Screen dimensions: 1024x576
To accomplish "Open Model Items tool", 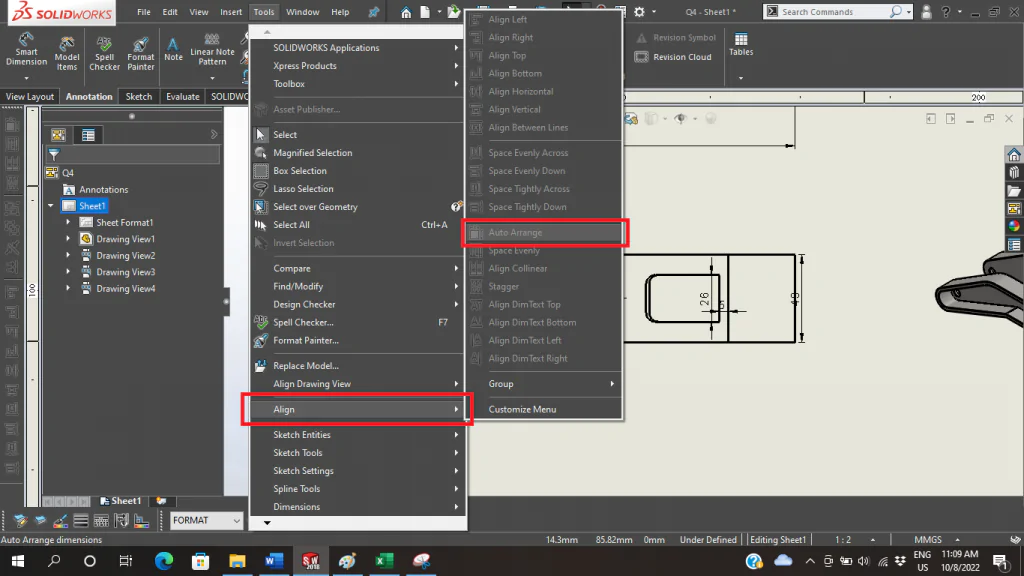I will point(67,52).
